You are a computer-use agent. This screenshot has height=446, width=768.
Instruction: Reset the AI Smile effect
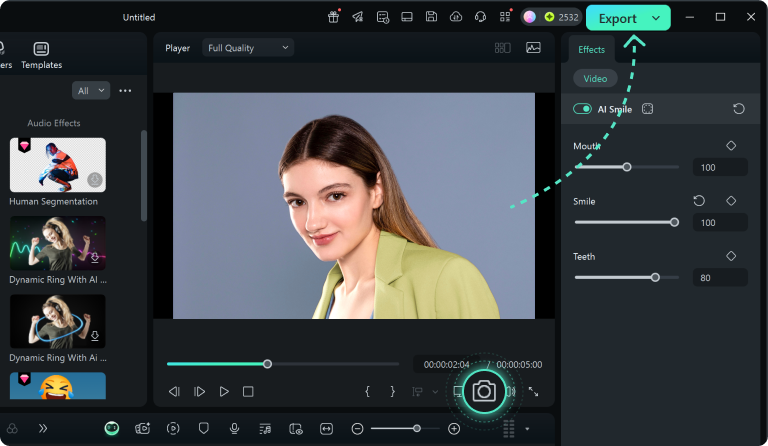click(739, 109)
